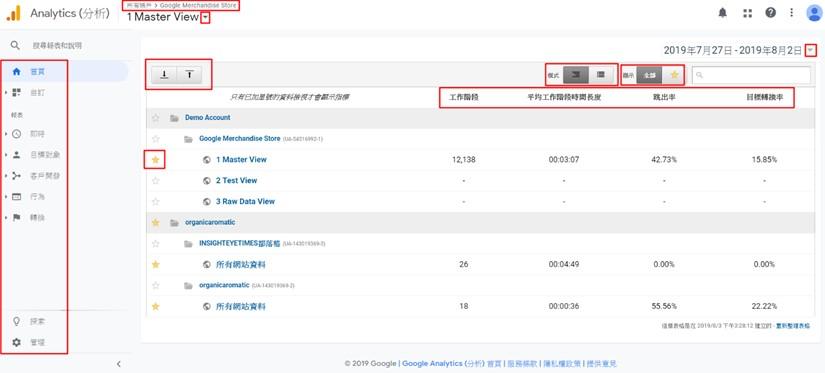Star the INSIGHTEYETIMES部落格 property row

155,244
